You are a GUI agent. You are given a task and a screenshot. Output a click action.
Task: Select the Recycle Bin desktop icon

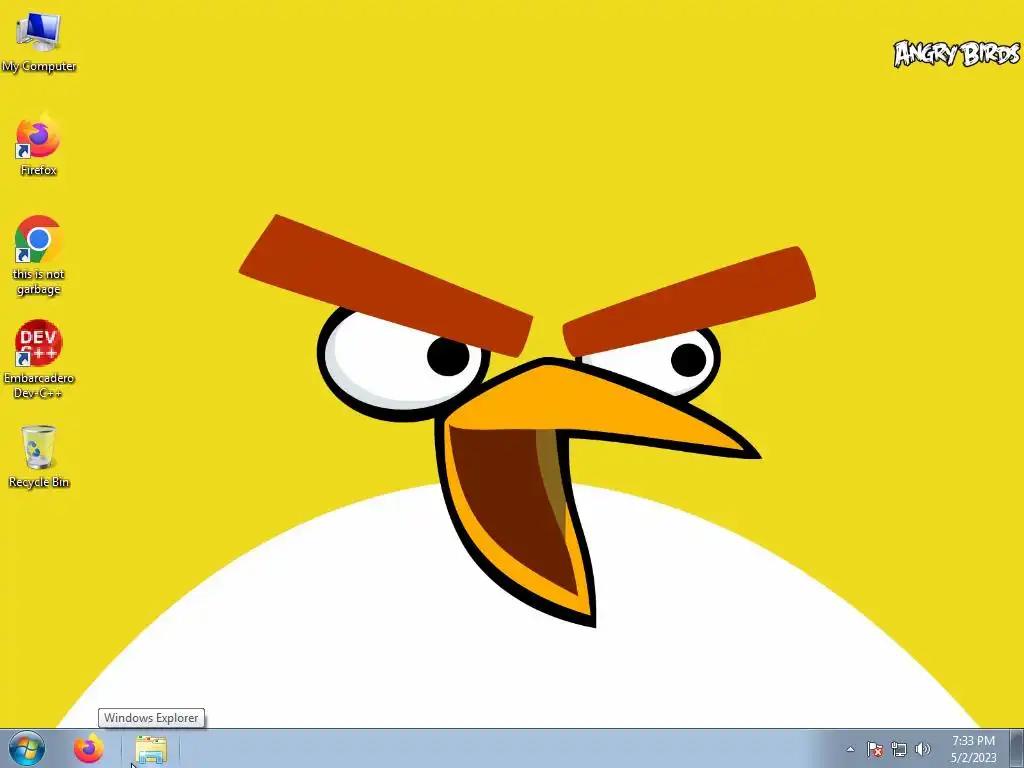pyautogui.click(x=39, y=456)
